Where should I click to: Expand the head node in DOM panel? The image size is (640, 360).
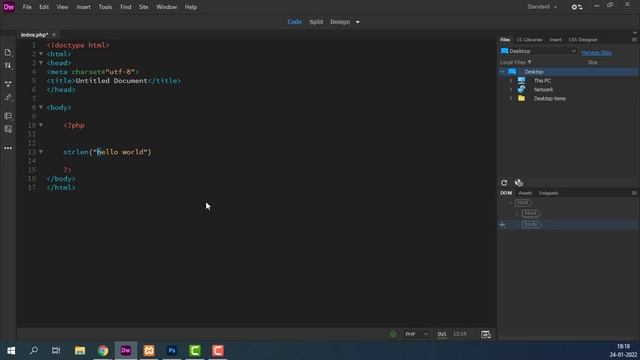point(517,213)
